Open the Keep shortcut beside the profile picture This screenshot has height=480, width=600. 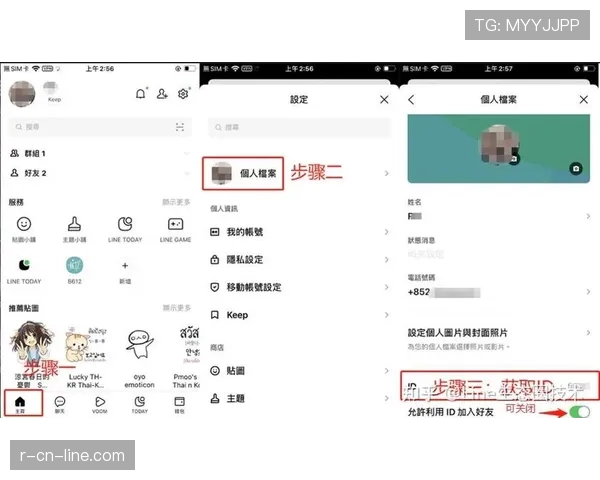pyautogui.click(x=54, y=92)
